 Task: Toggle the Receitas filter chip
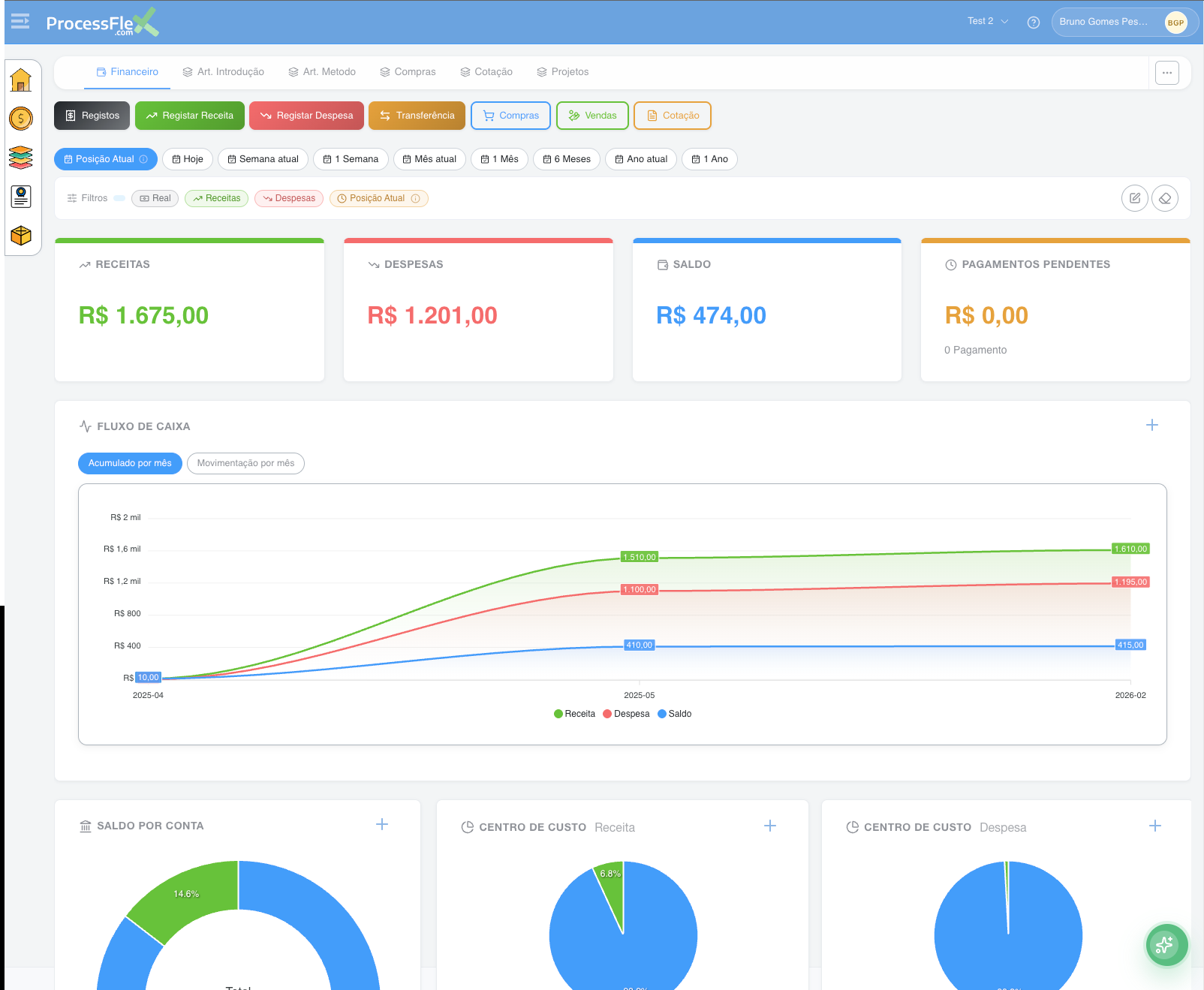(216, 198)
